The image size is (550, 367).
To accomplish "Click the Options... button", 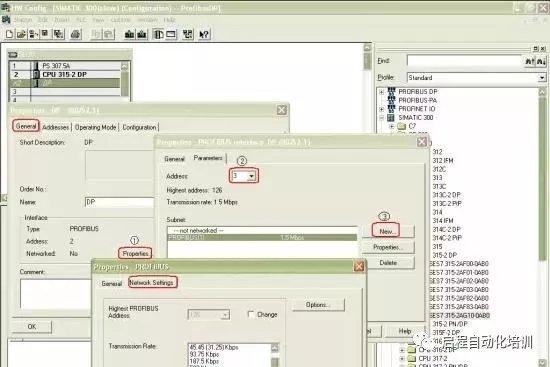I will point(318,305).
